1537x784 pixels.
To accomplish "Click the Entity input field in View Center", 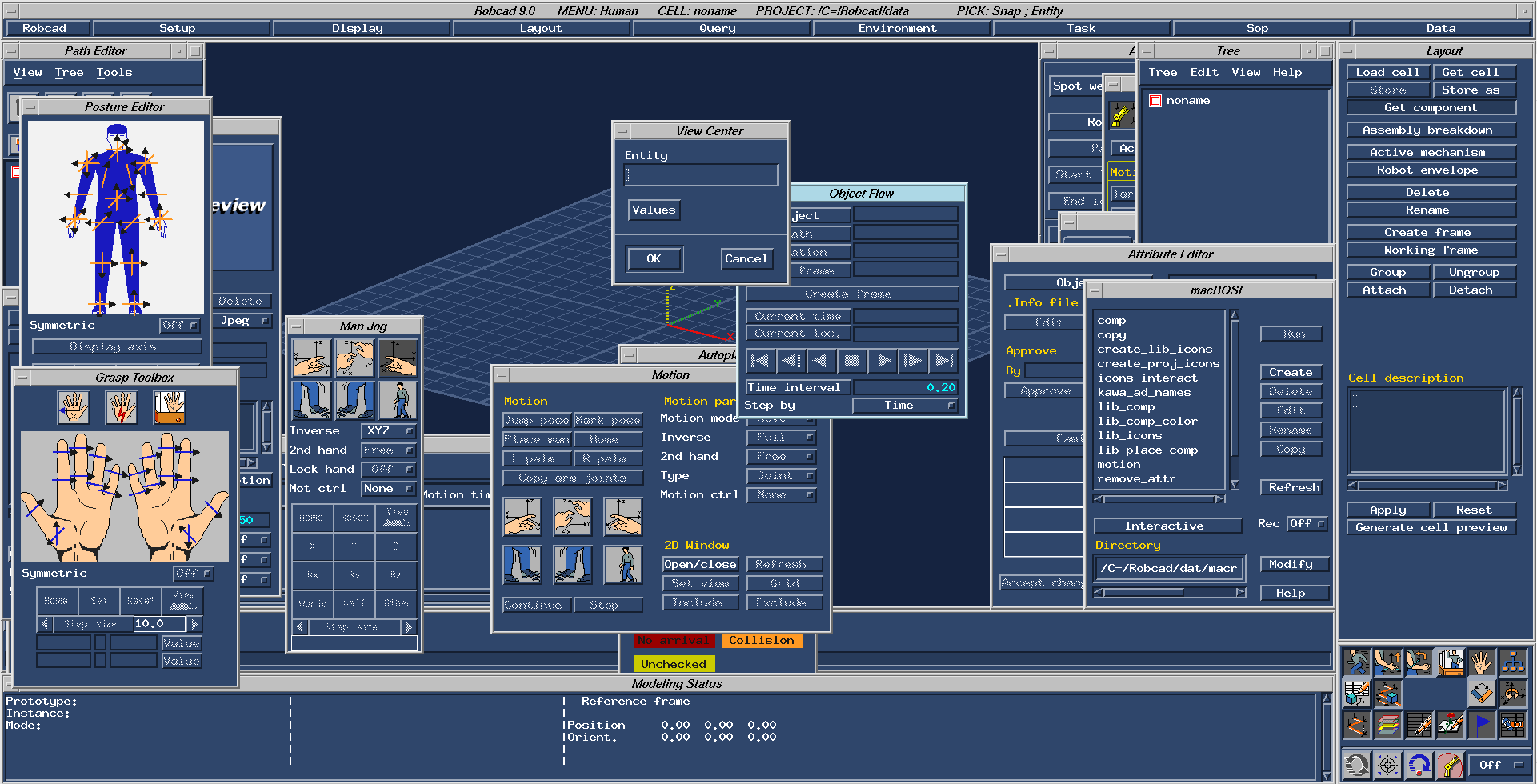I will click(x=701, y=175).
